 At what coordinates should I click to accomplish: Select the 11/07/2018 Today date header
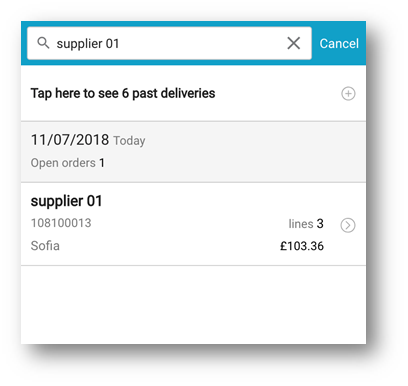point(193,152)
